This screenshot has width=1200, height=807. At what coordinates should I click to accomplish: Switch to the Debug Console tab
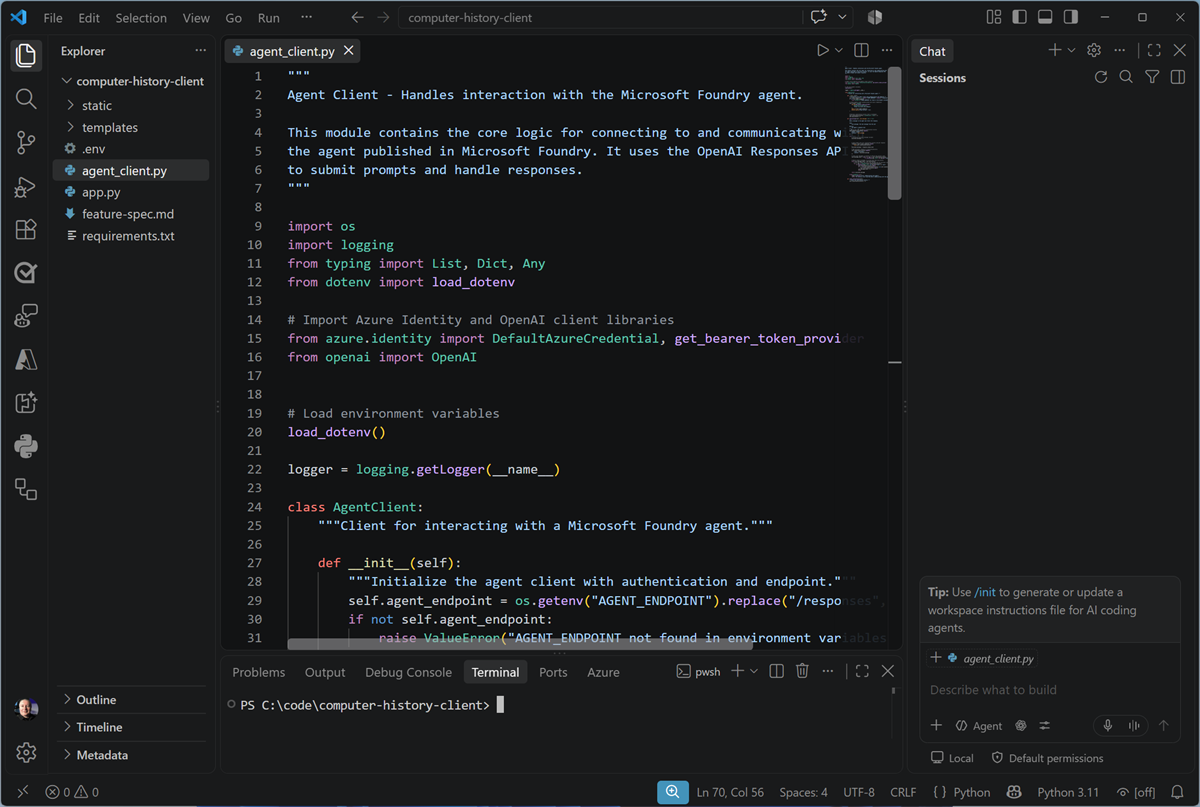point(408,672)
